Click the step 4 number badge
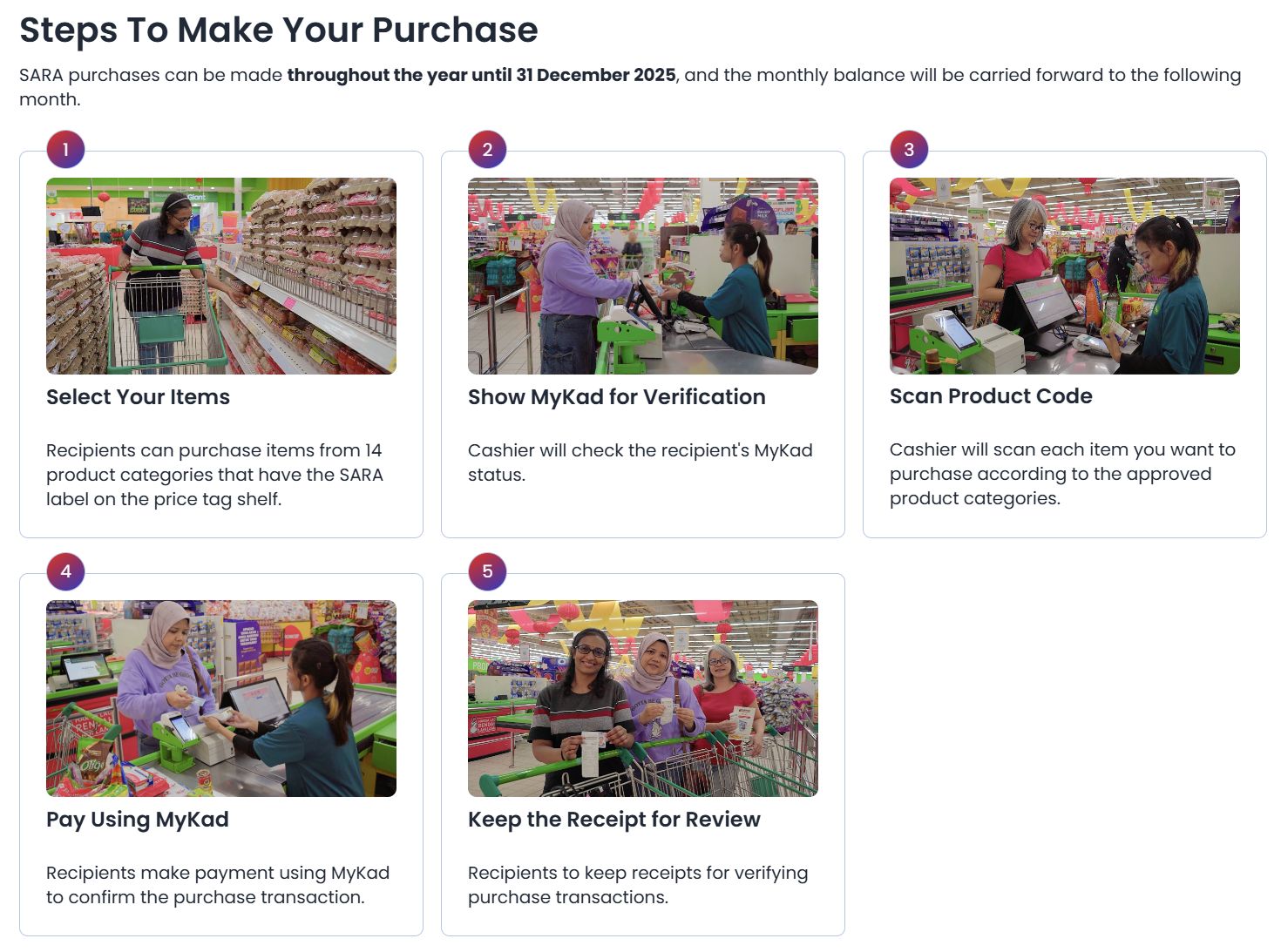Screen dimensions: 1281x952 click(65, 572)
